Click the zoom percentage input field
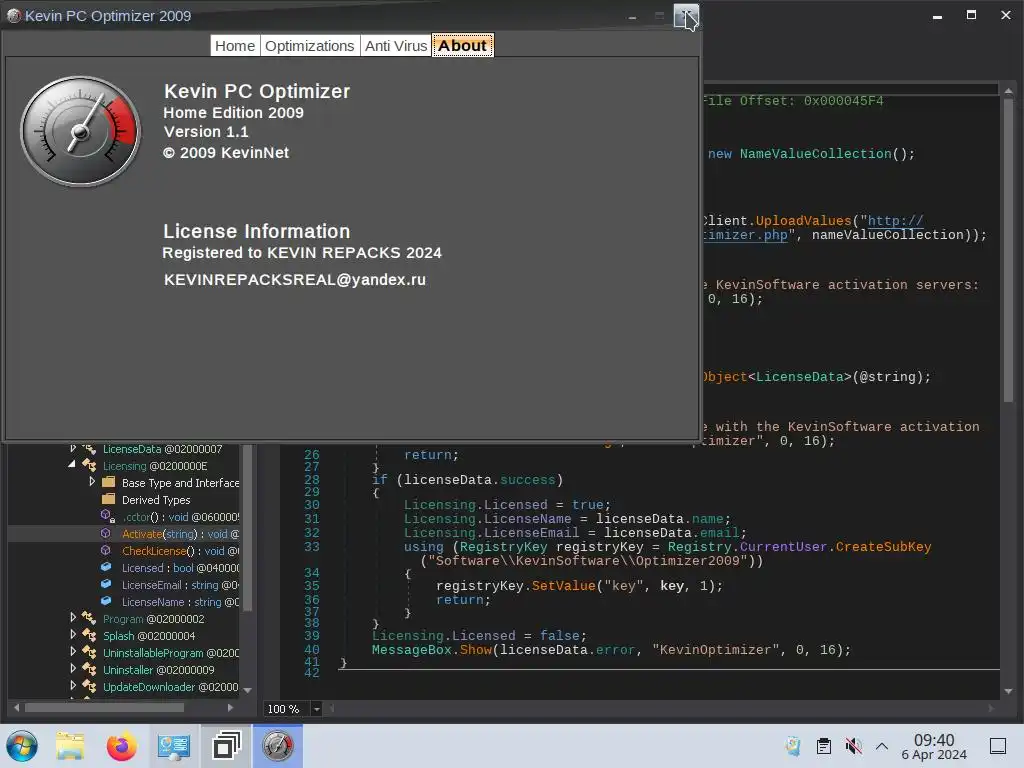The width and height of the screenshot is (1024, 768). click(x=287, y=709)
